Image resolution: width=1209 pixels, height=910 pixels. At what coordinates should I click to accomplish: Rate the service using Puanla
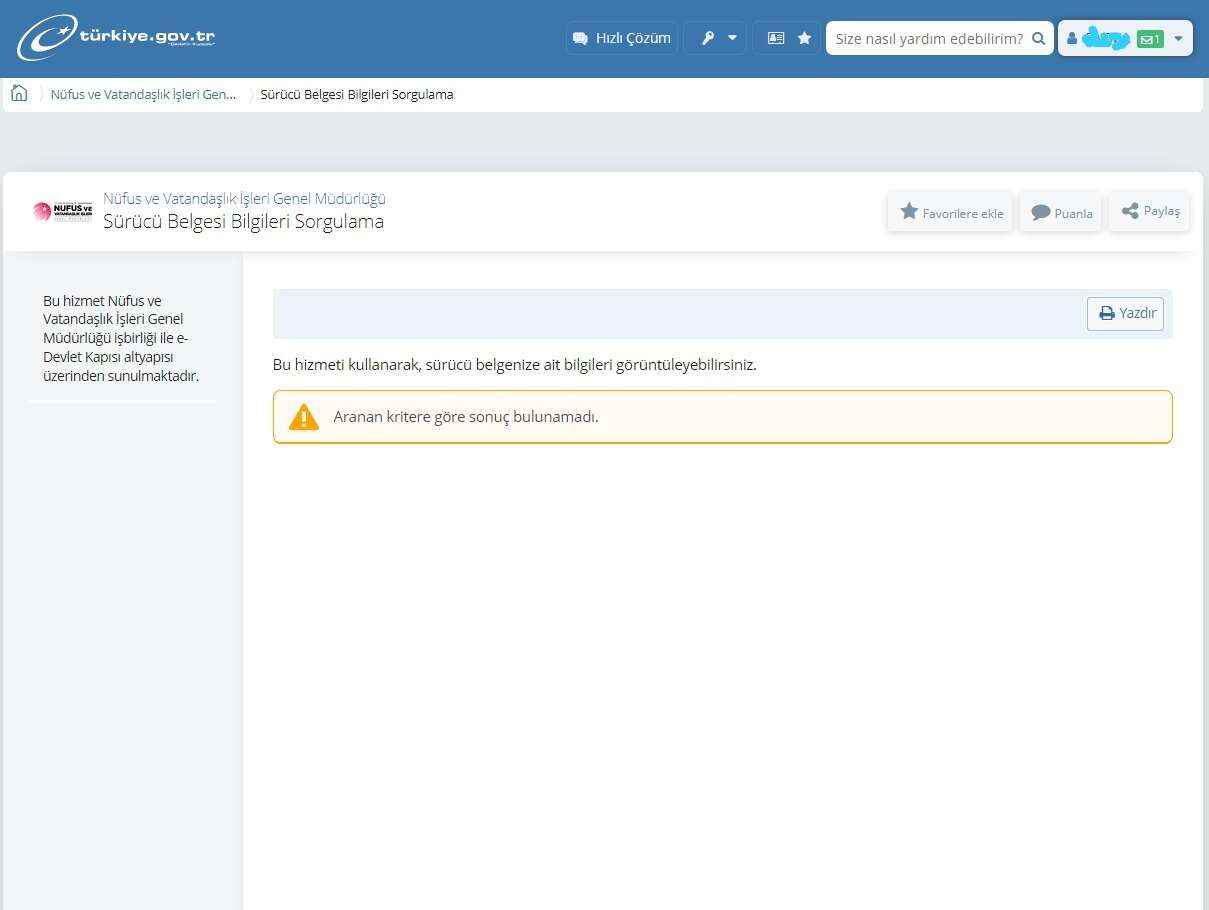point(1061,212)
